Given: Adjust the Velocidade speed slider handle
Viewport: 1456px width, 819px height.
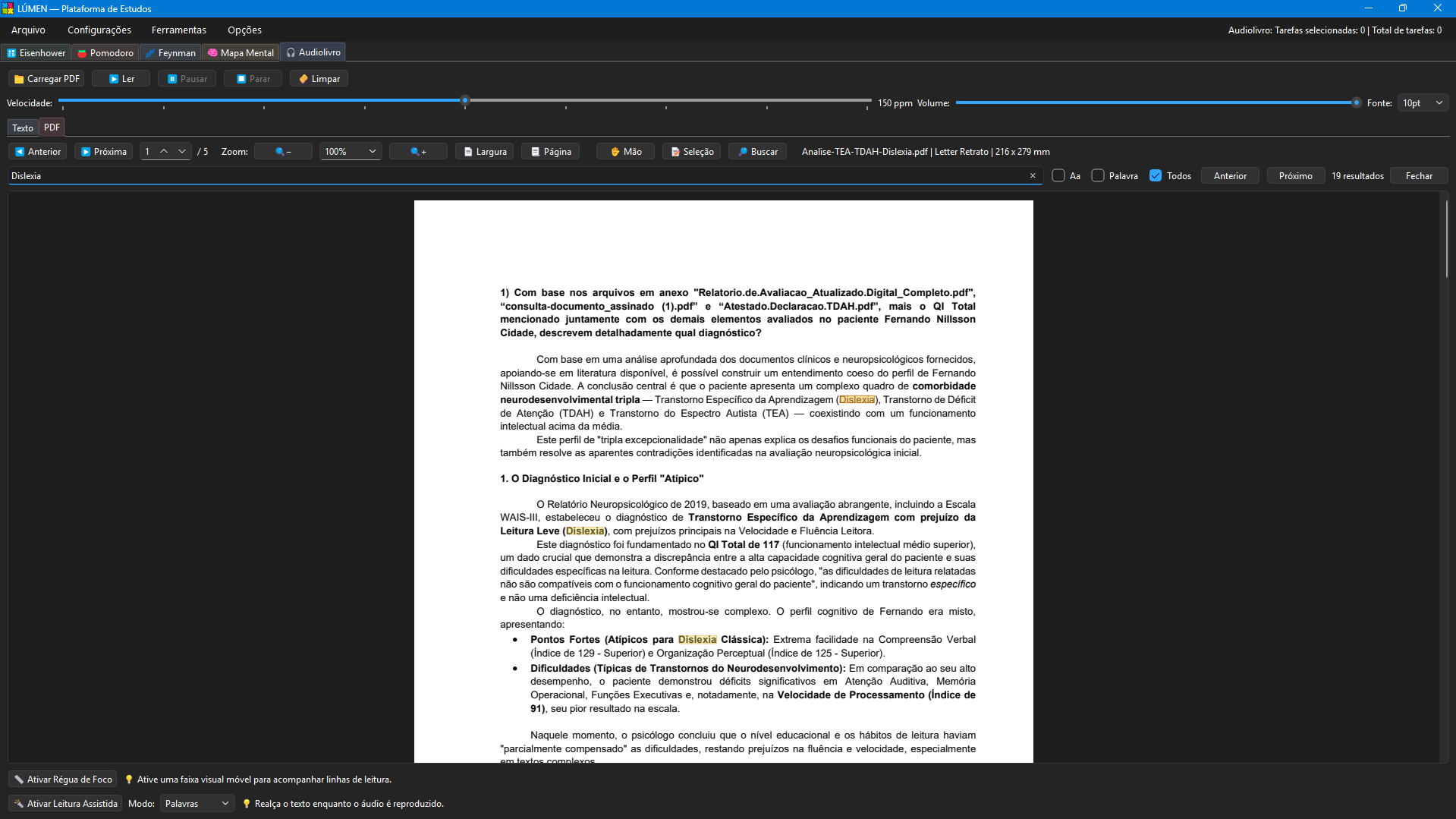Looking at the screenshot, I should click(x=465, y=100).
